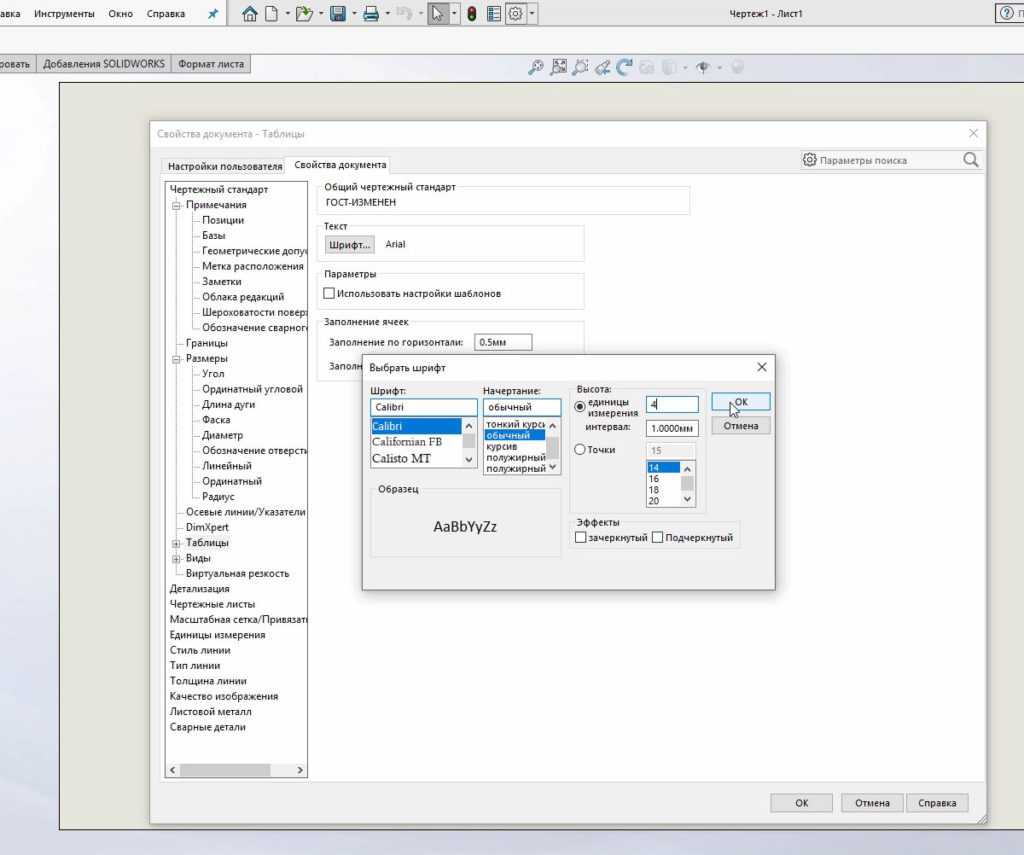Image resolution: width=1024 pixels, height=855 pixels.
Task: Click the pushpin icon next to Справка
Action: (x=213, y=14)
